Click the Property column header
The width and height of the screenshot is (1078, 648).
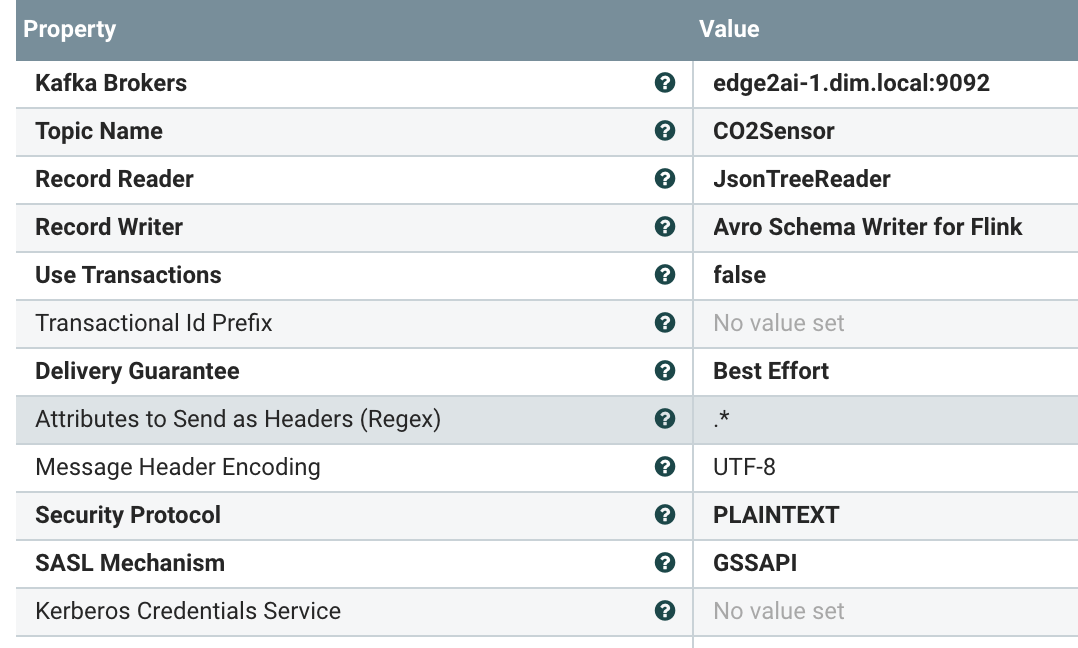pos(70,29)
